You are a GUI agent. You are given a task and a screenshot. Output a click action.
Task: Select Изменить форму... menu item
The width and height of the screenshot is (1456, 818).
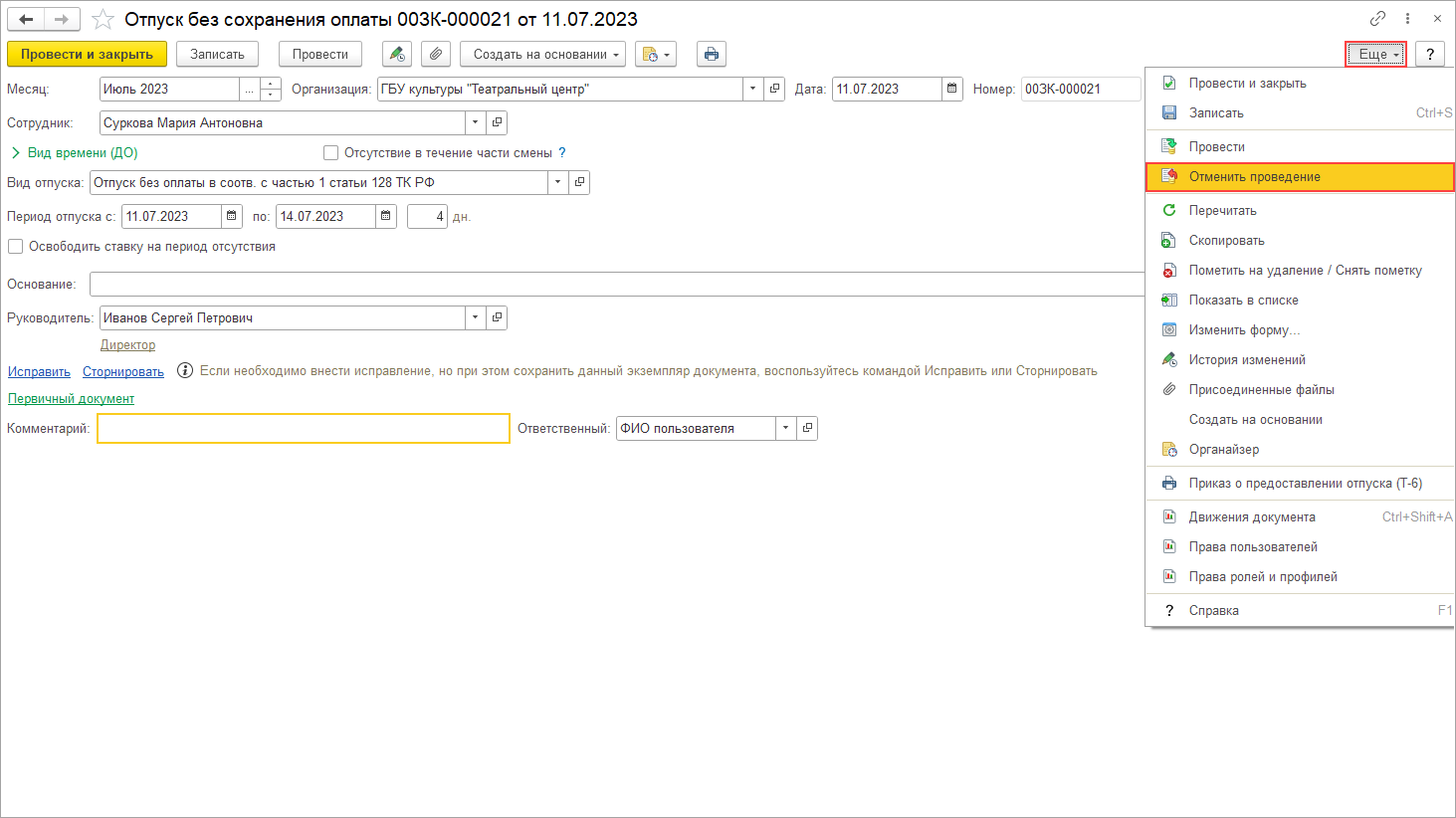(1300, 329)
